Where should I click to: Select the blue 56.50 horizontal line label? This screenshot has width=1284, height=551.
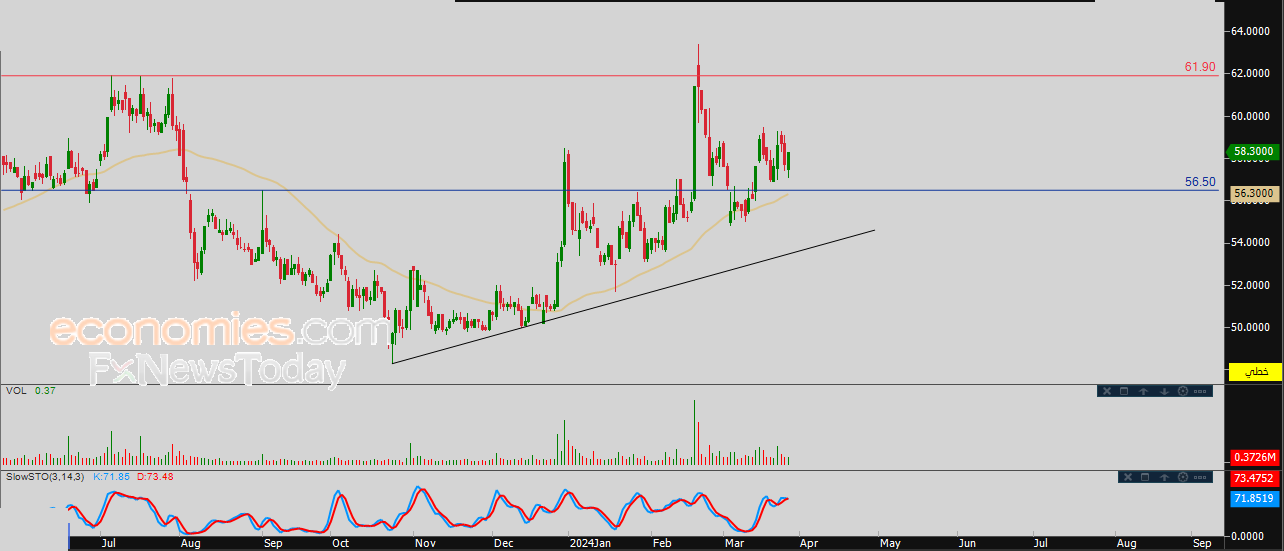(1200, 182)
